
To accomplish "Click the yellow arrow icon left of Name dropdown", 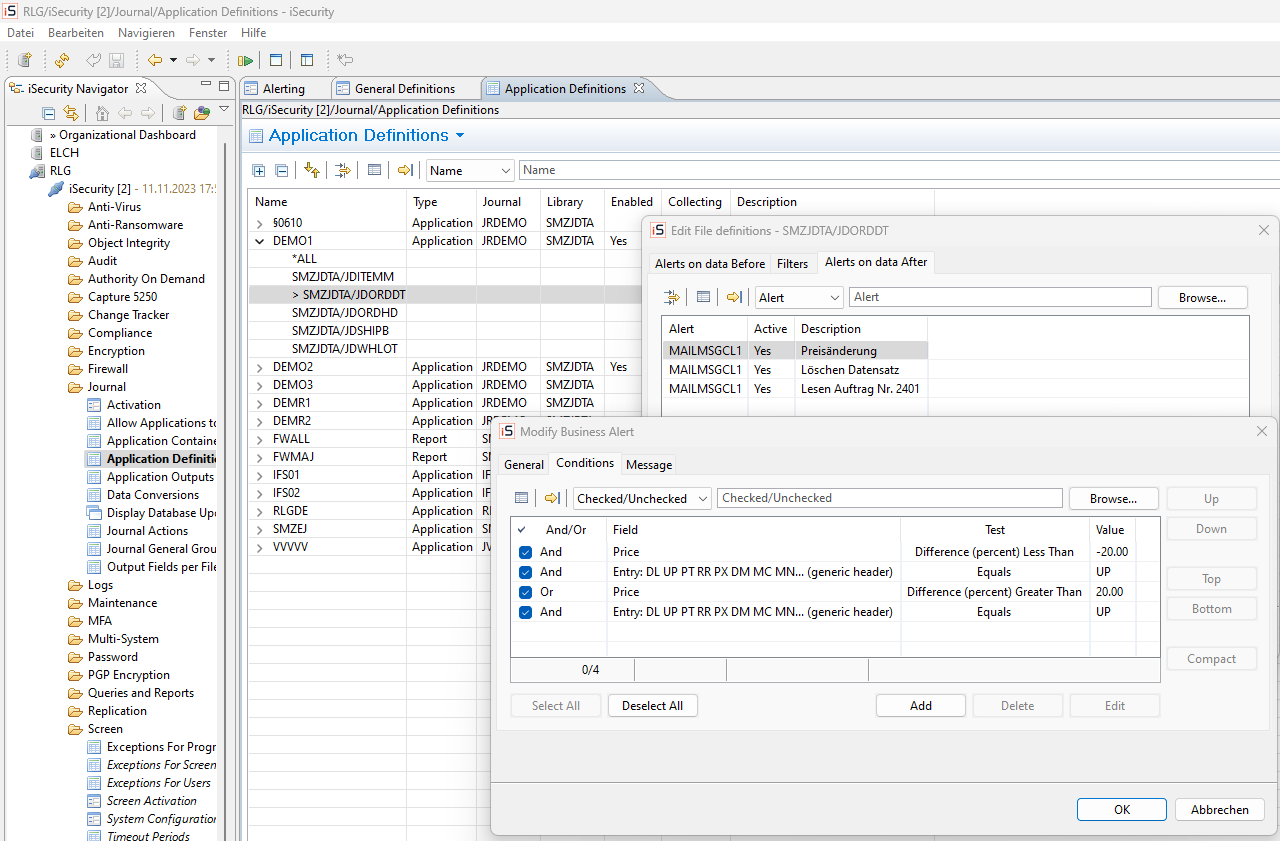I will (x=405, y=170).
